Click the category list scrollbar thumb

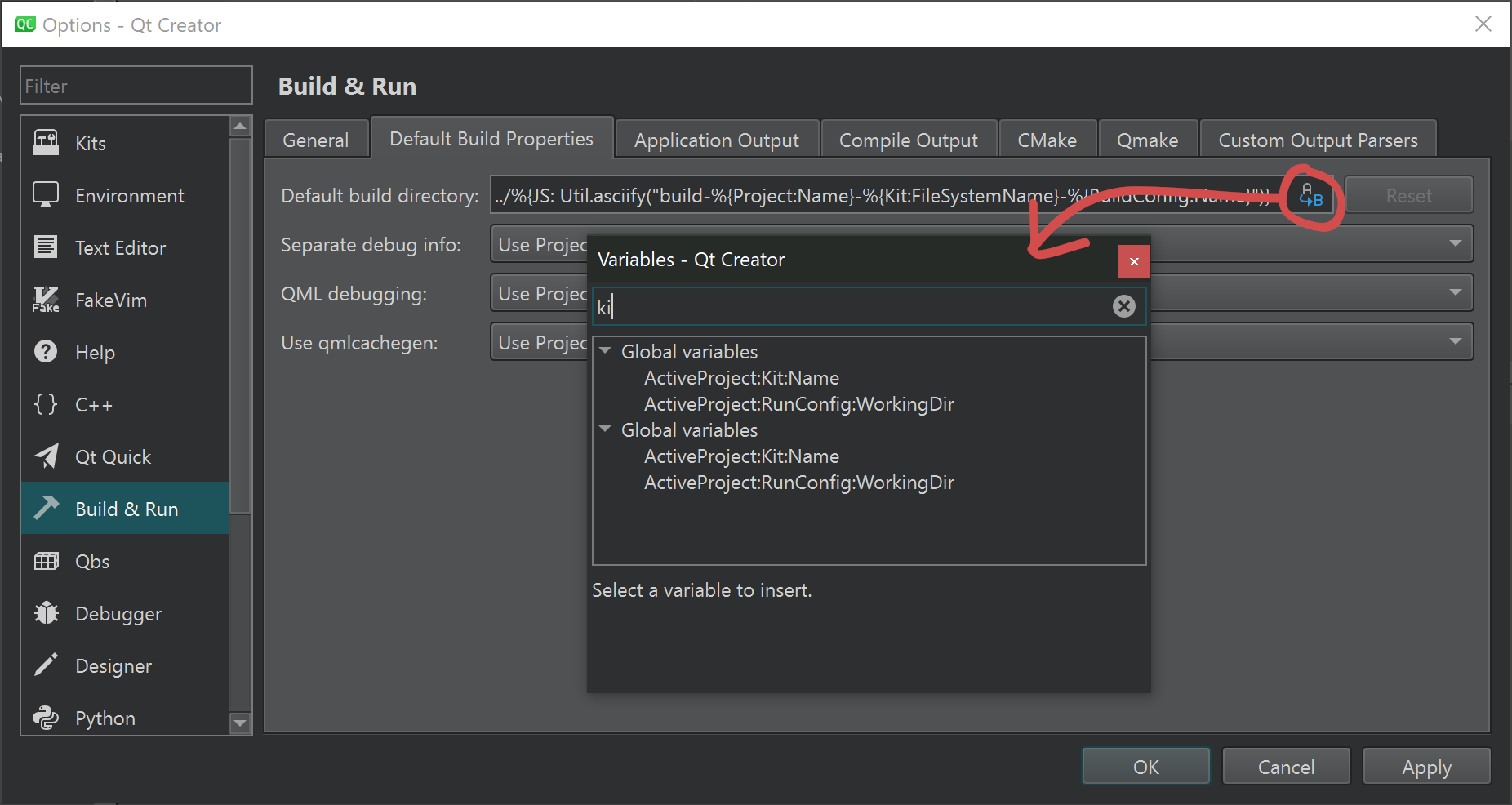pos(240,326)
